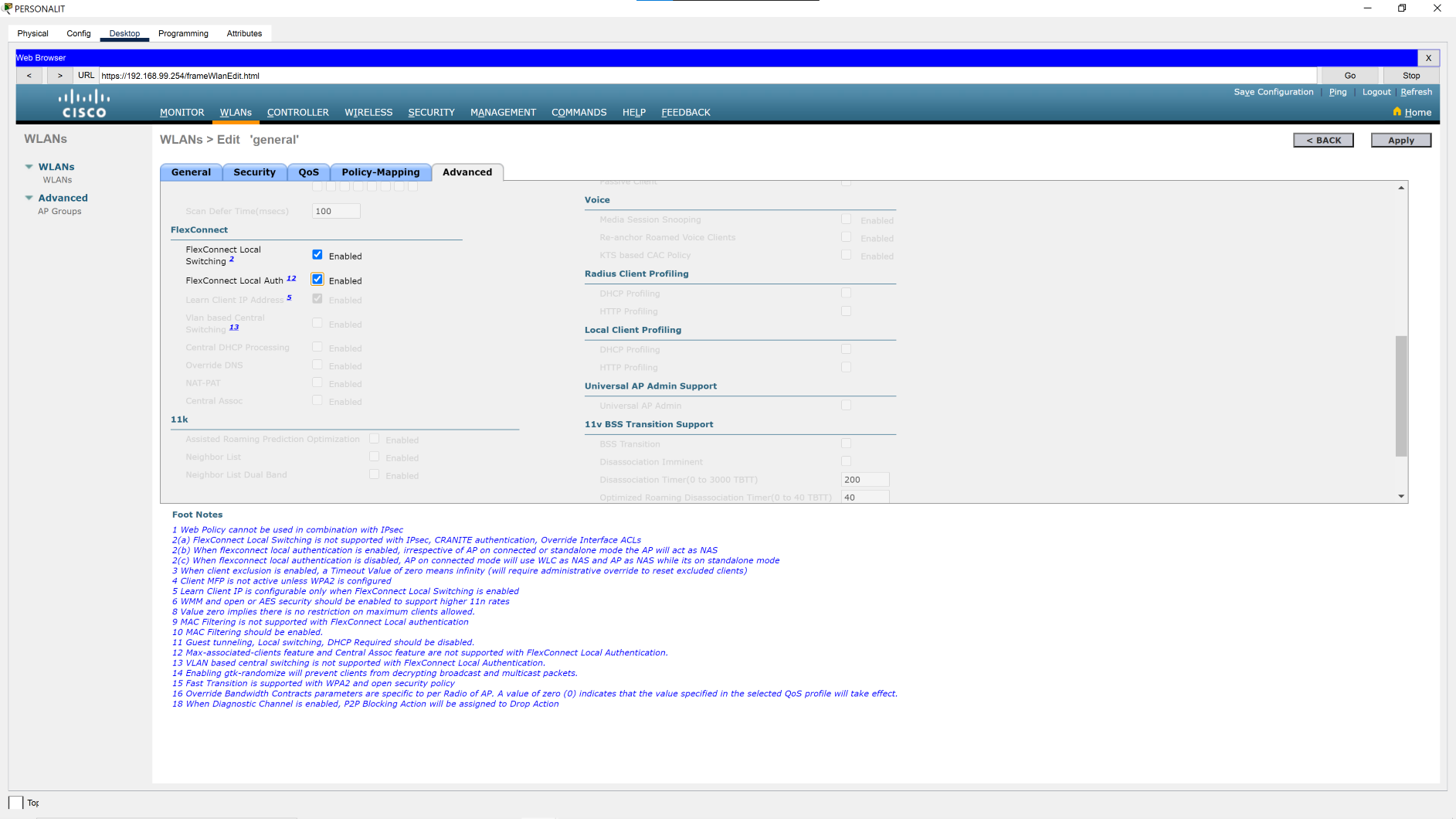Open the CONTROLLER menu
This screenshot has height=819, width=1456.
pos(297,112)
